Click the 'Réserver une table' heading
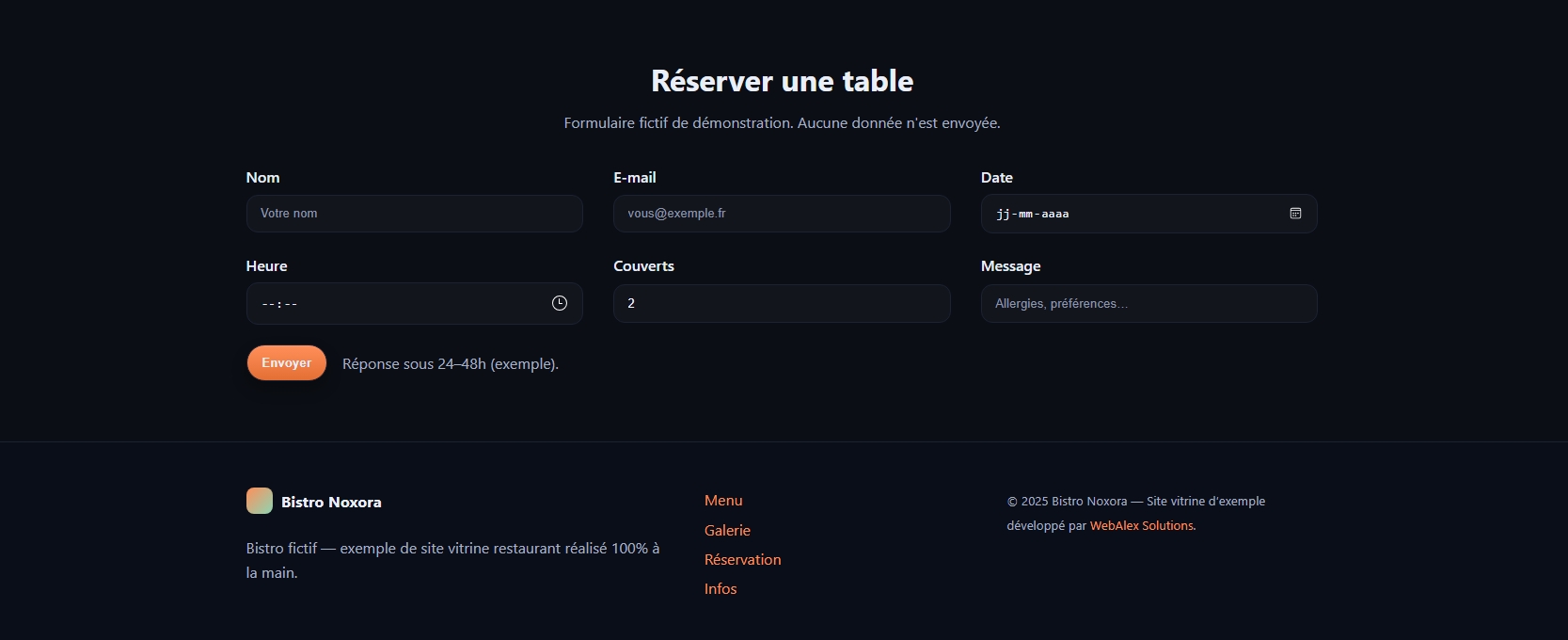Viewport: 1568px width, 640px height. pyautogui.click(x=782, y=81)
